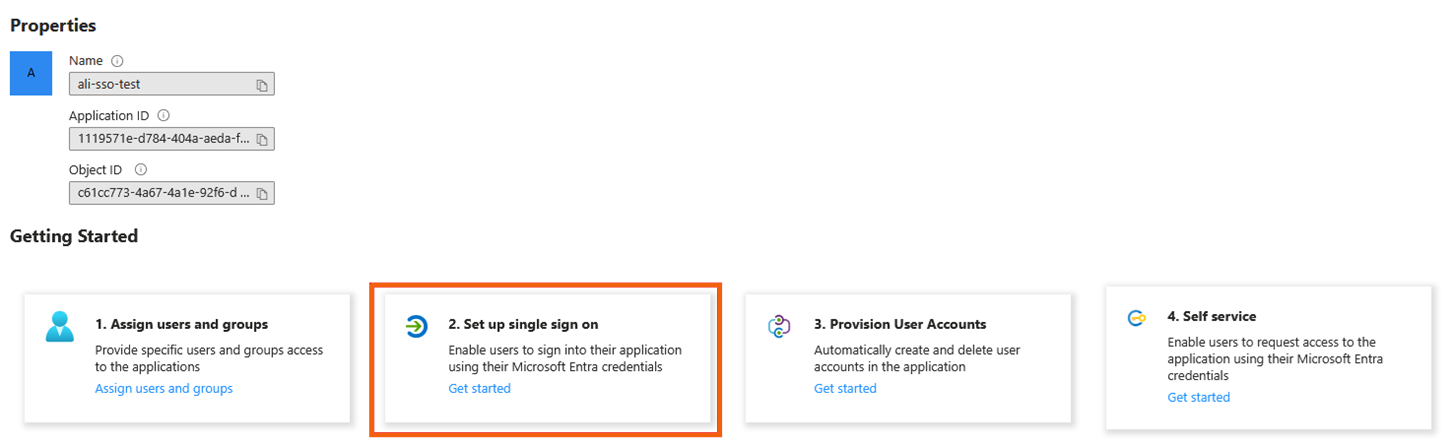Click the Provision User Accounts sync icon
This screenshot has width=1450, height=447.
coord(780,326)
